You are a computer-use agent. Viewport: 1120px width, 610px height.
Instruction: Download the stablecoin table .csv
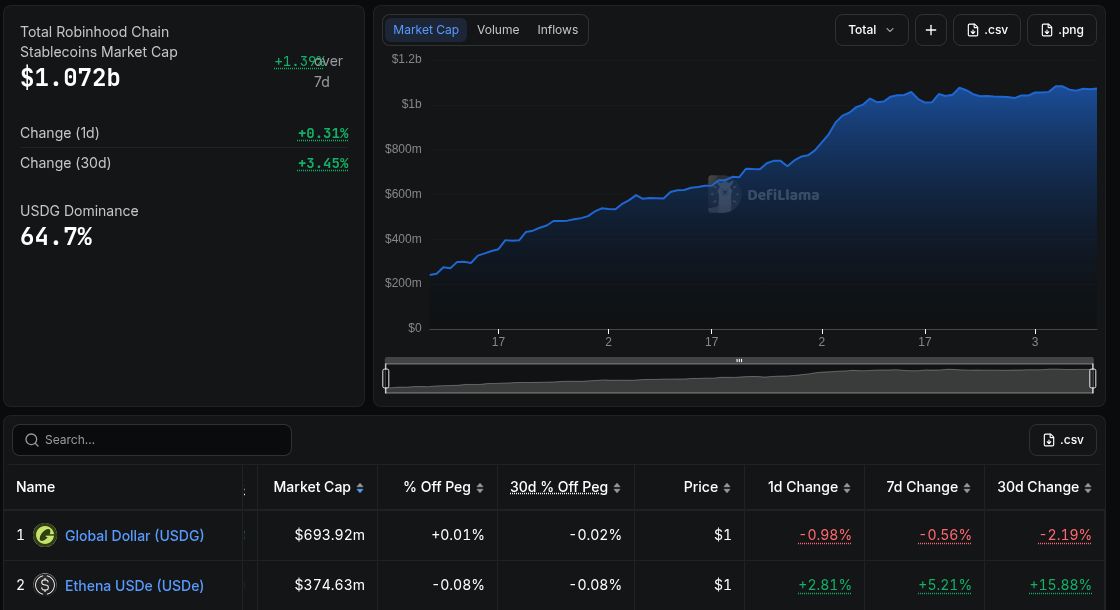(1063, 440)
